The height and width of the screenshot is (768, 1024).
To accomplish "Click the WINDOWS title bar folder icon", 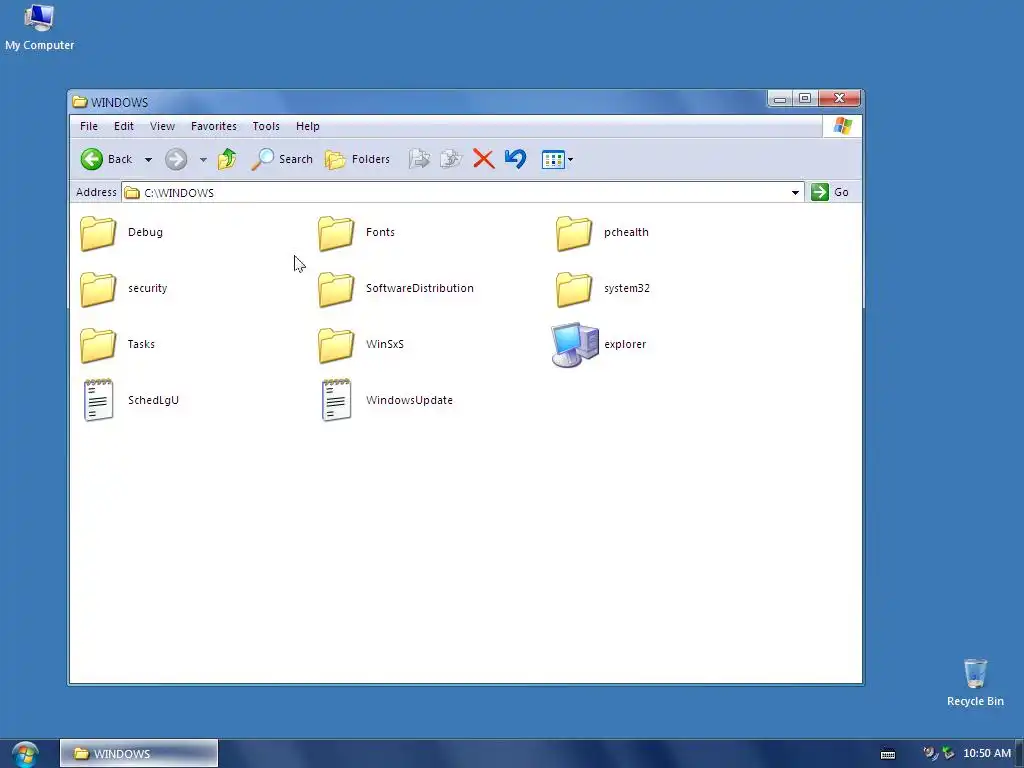I will pyautogui.click(x=80, y=102).
